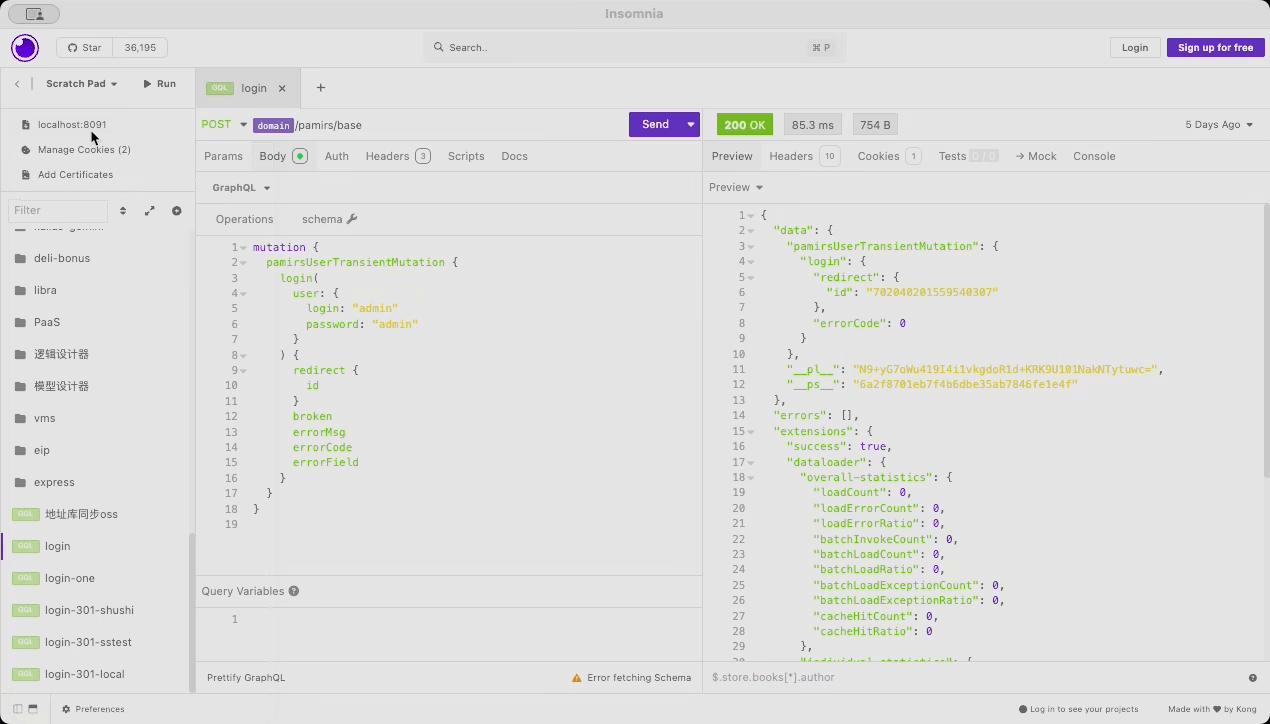Viewport: 1270px width, 724px height.
Task: Toggle the sidebar panel layout icon
Action: tap(18, 709)
